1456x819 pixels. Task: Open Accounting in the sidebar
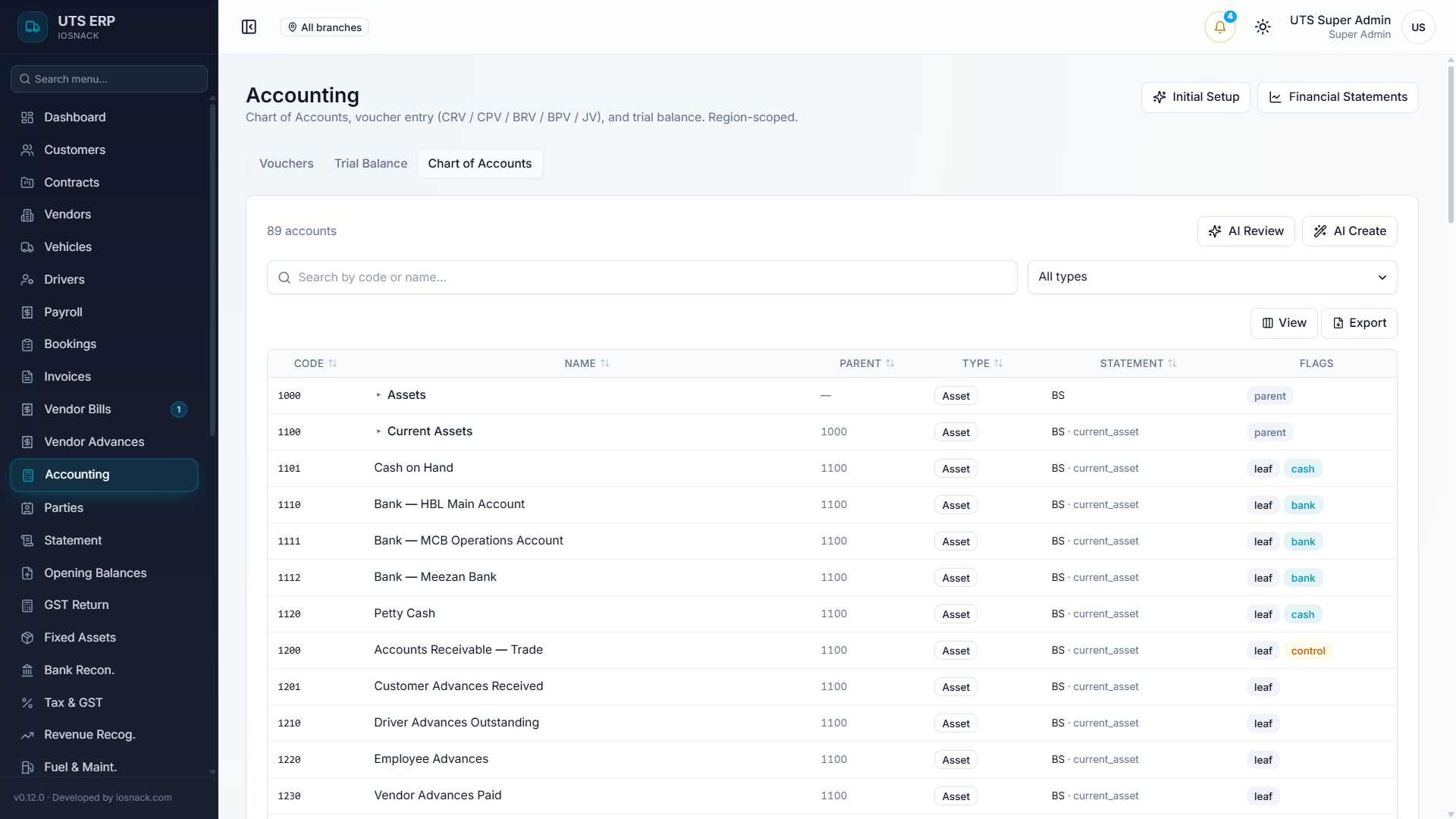point(105,475)
